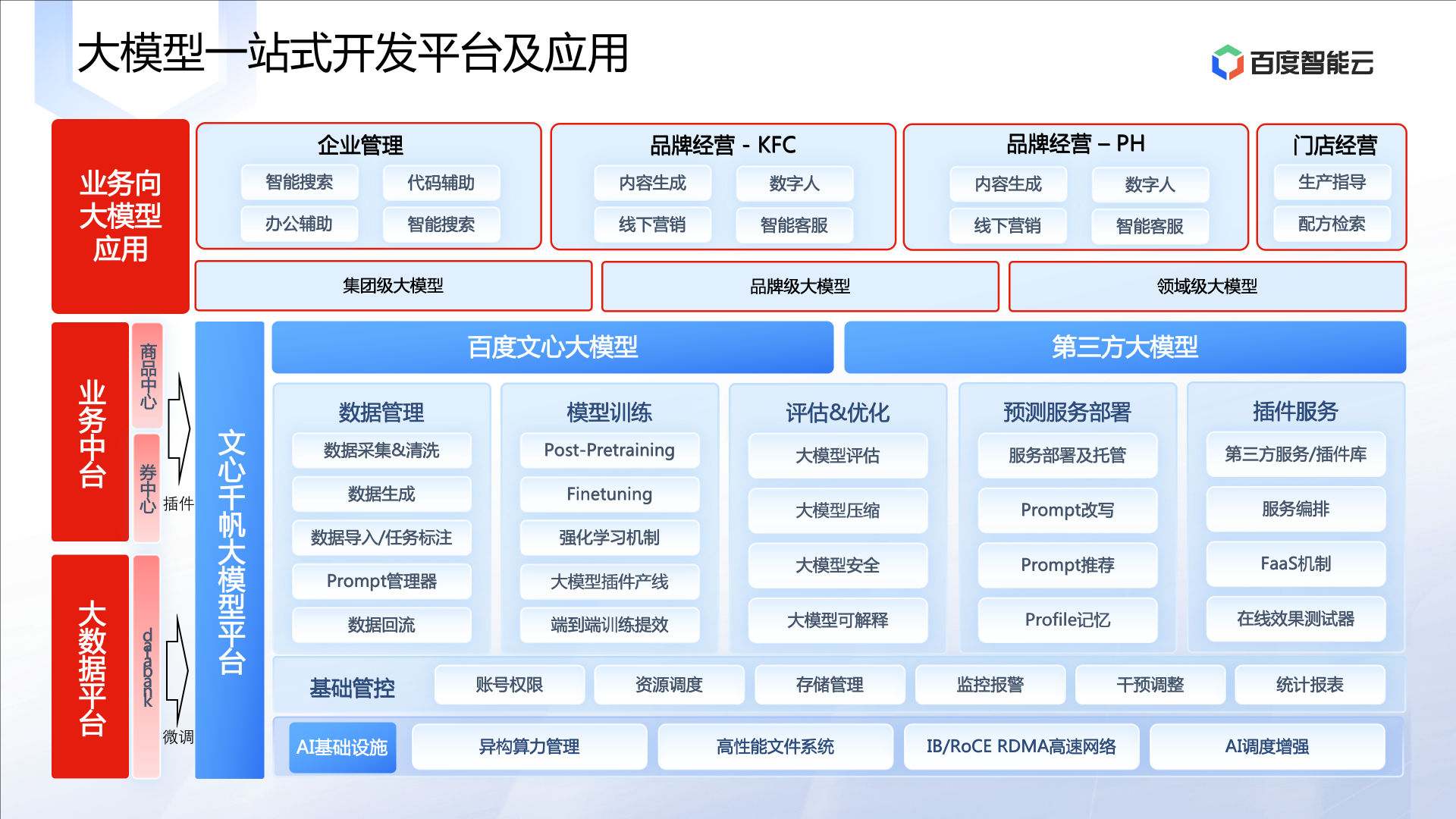
Task: Select the 百度文心大模型 banner
Action: point(553,347)
